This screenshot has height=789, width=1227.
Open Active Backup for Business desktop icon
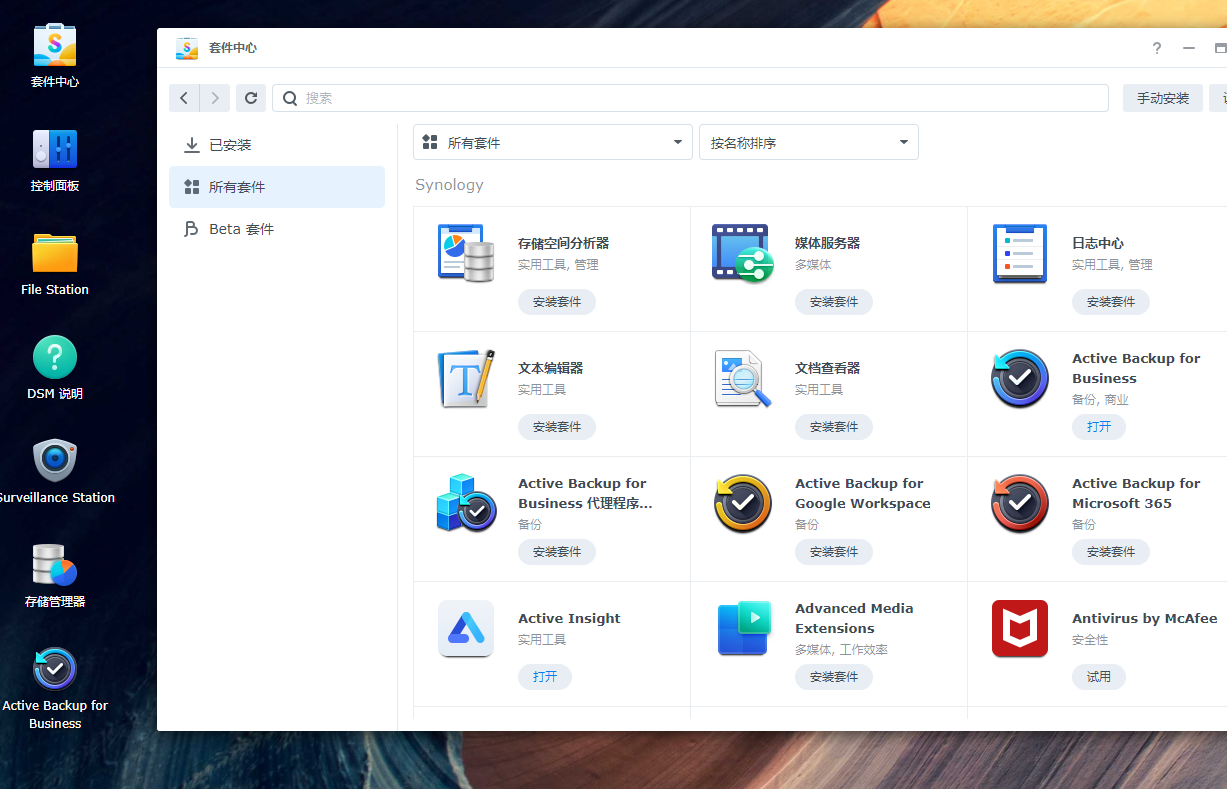pyautogui.click(x=55, y=669)
